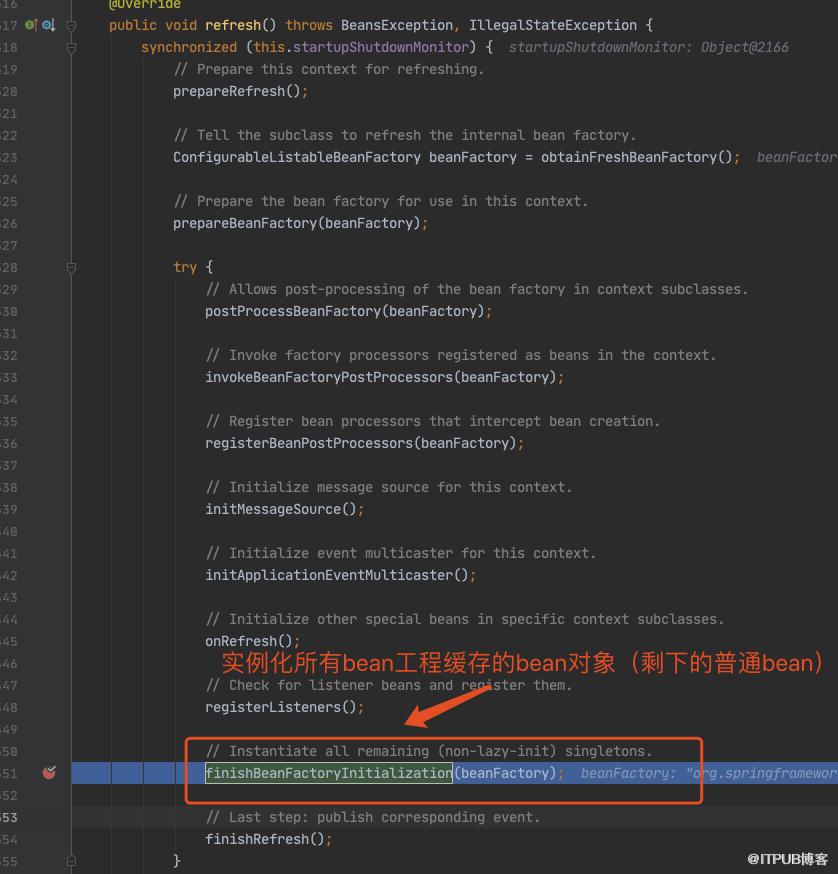The height and width of the screenshot is (874, 838).
Task: Click the green overrides-method gutter icon on refresh()
Action: (x=31, y=25)
